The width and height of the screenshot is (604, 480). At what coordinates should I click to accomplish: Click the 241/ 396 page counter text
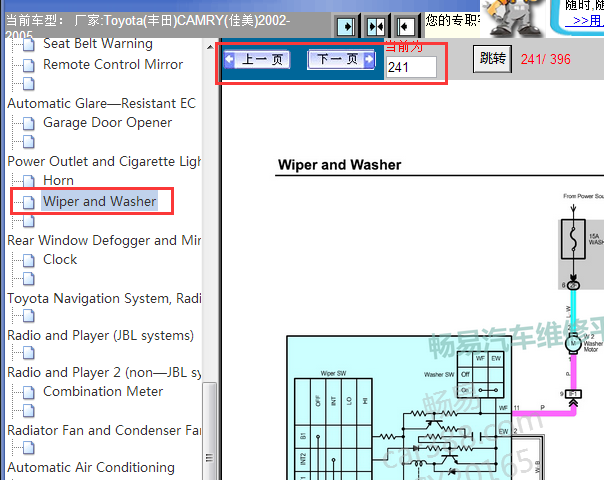pos(545,59)
